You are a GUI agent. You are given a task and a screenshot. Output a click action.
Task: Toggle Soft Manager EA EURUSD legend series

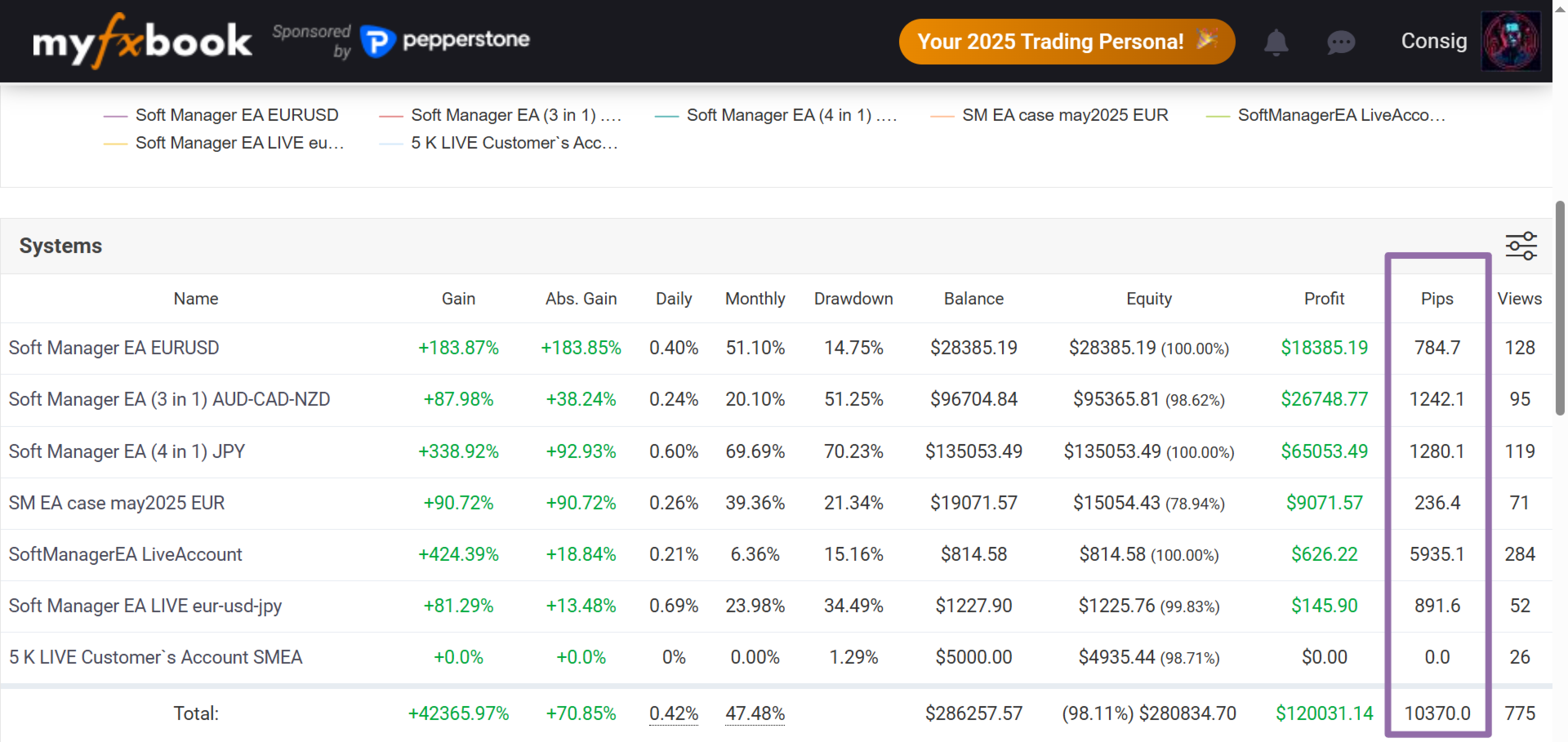point(236,115)
